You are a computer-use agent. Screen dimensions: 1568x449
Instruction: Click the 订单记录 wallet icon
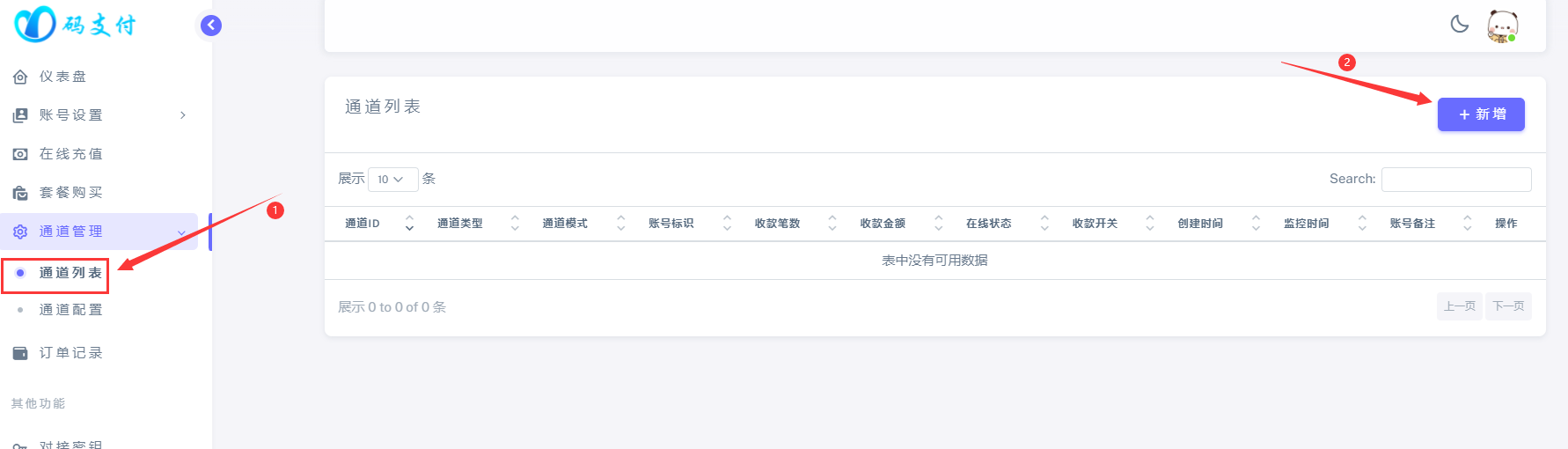tap(20, 353)
